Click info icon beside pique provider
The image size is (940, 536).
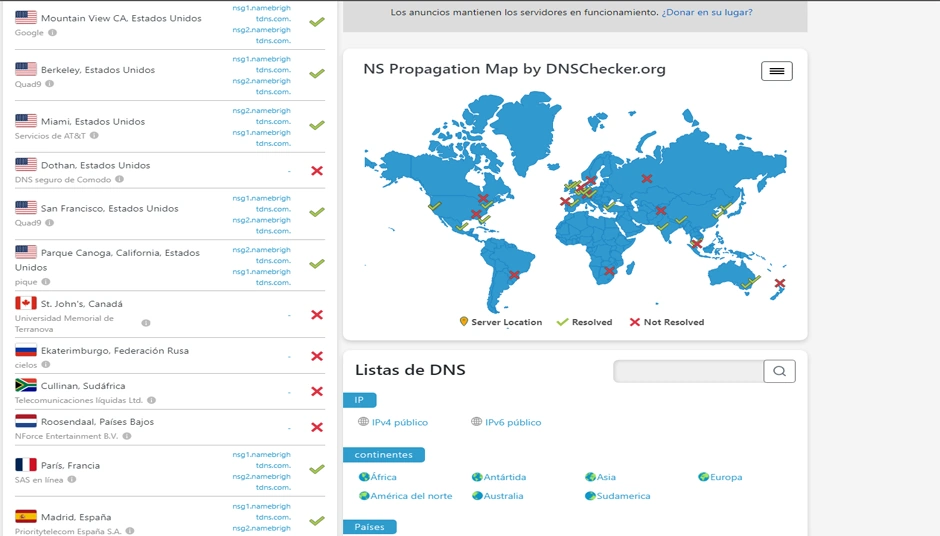tap(46, 282)
